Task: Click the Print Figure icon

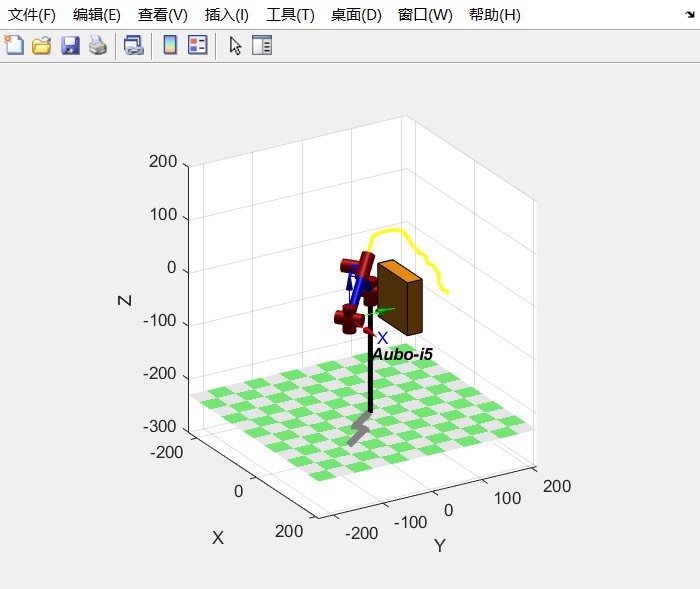Action: point(98,46)
